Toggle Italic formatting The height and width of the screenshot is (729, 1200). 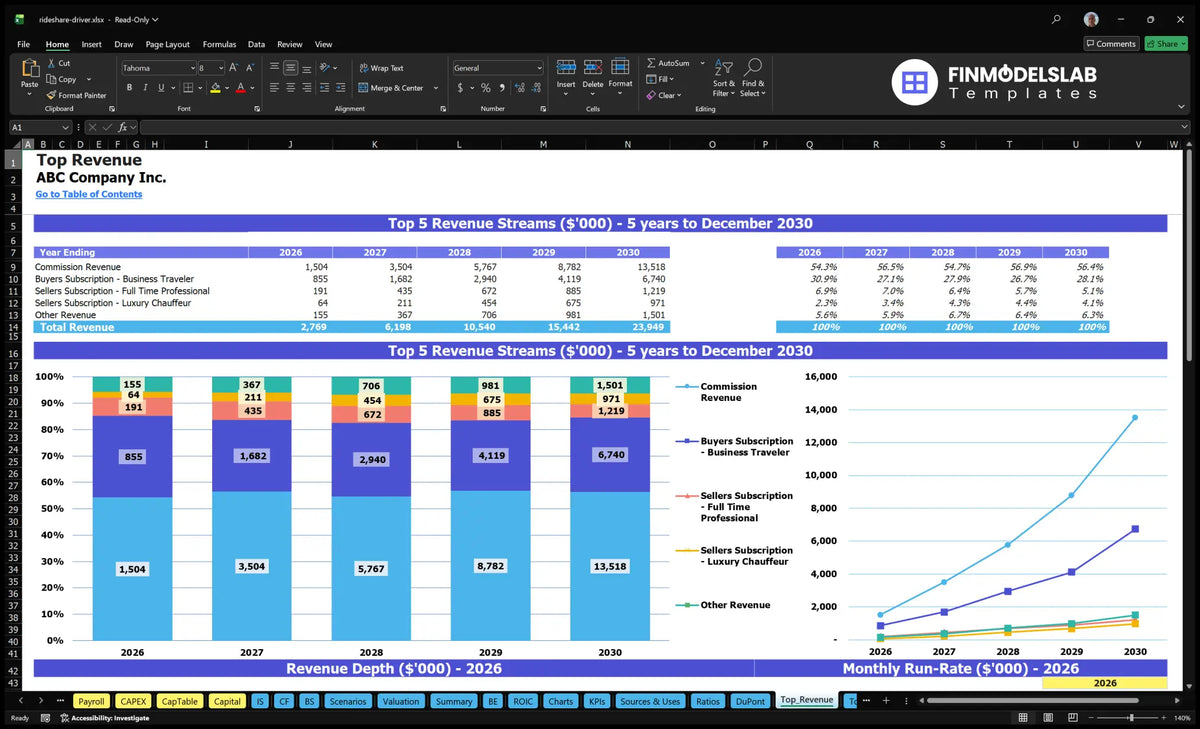145,88
